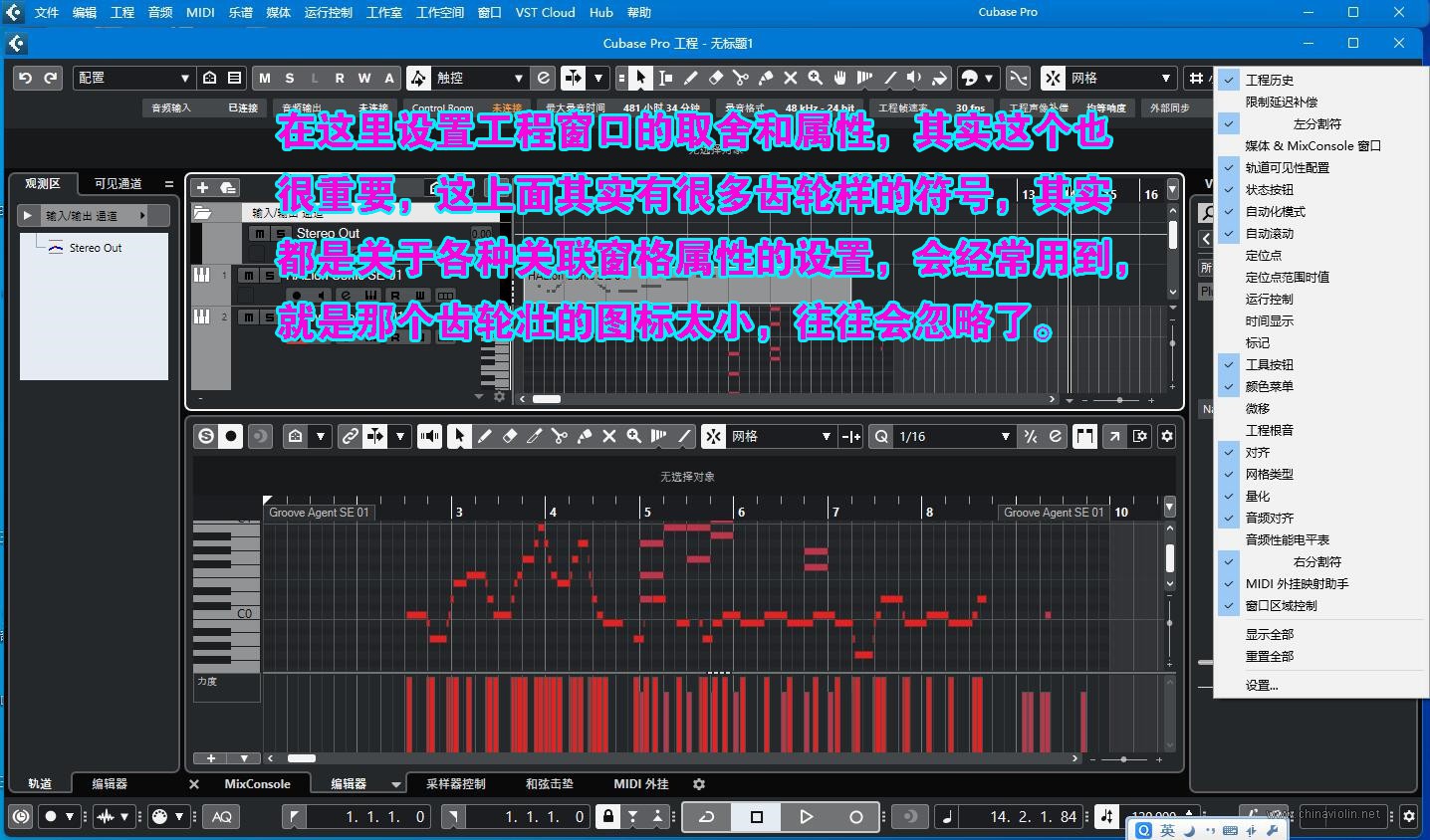Open the 1/16 quantize preset dropdown
The width and height of the screenshot is (1430, 840).
953,436
